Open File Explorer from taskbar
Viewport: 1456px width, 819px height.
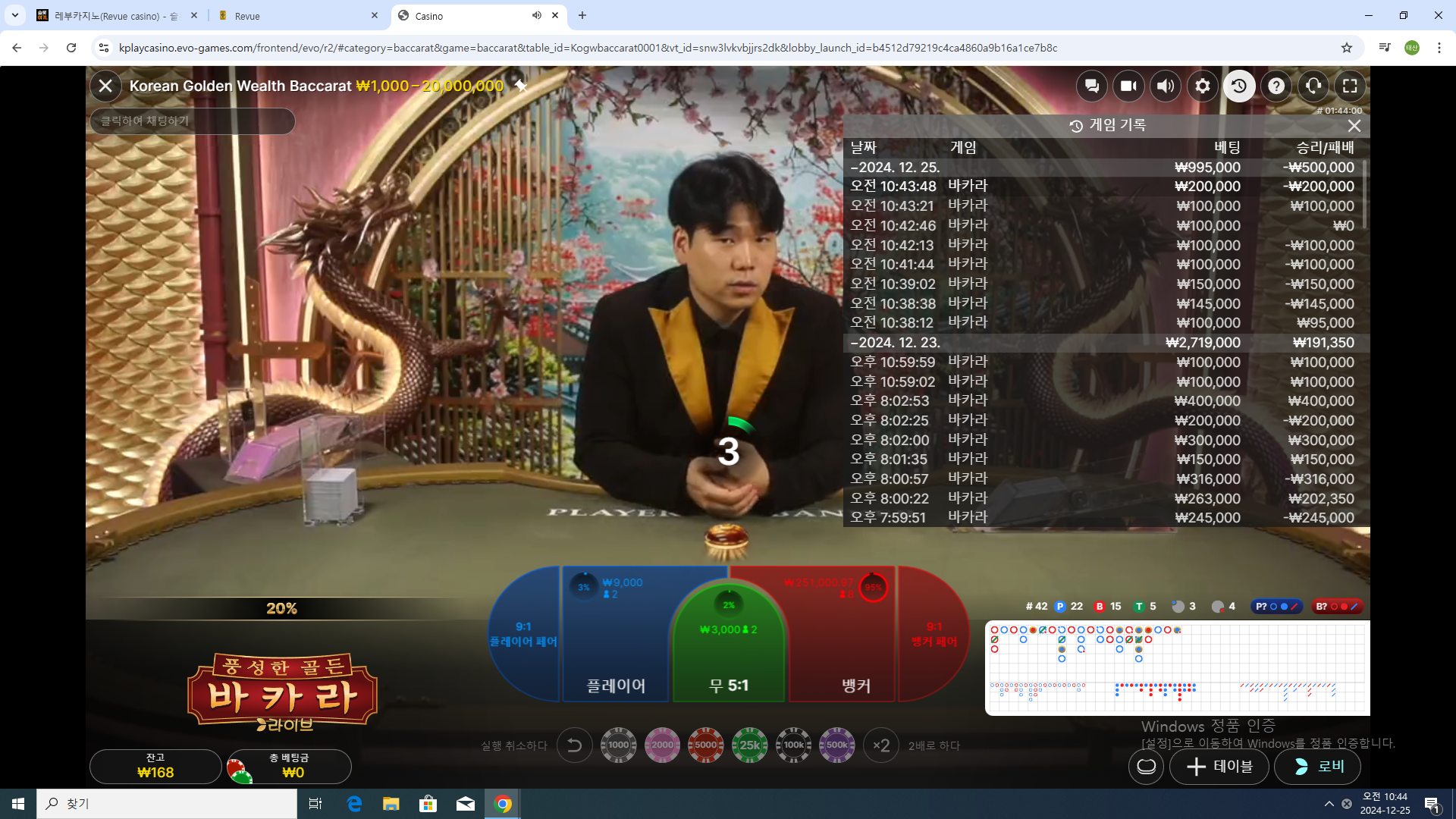point(391,804)
